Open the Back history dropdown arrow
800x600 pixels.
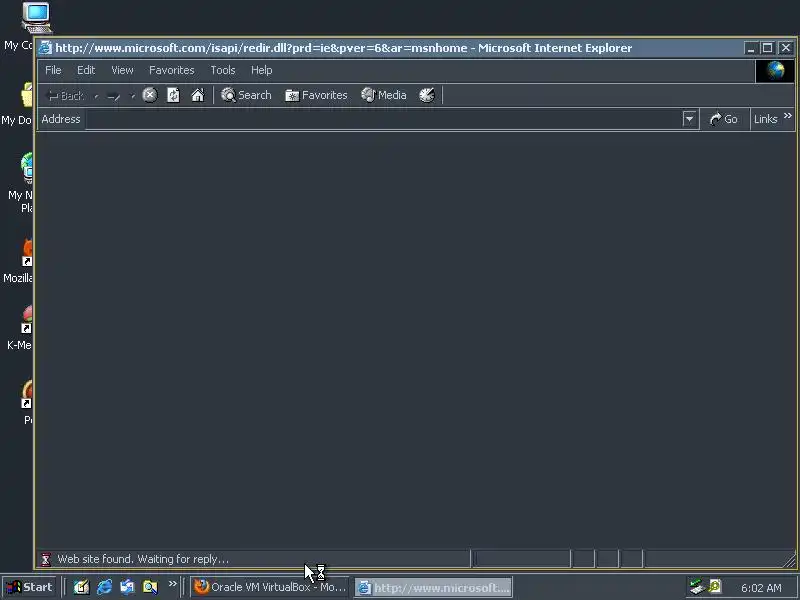[96, 95]
